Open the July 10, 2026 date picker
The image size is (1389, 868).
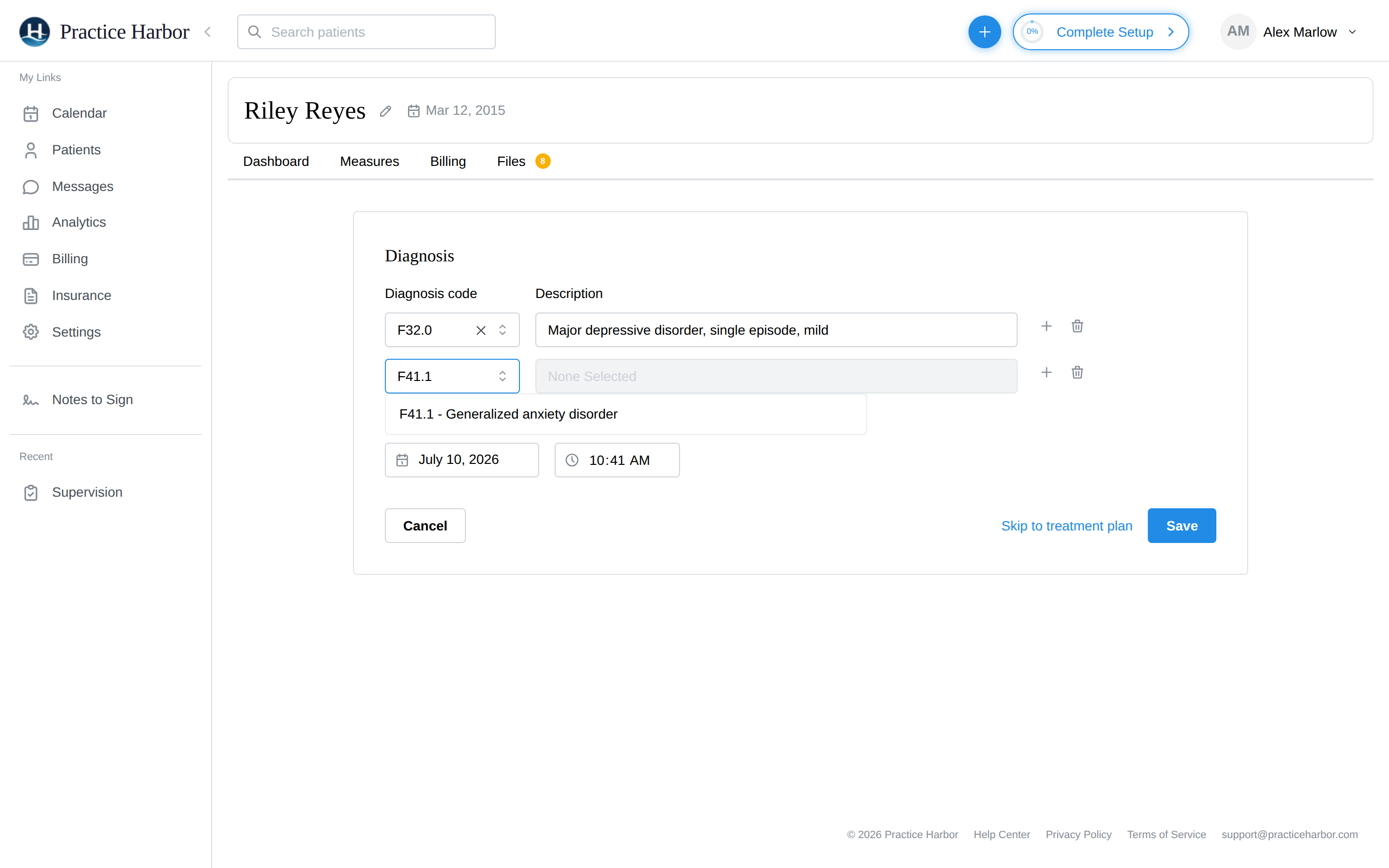point(462,460)
